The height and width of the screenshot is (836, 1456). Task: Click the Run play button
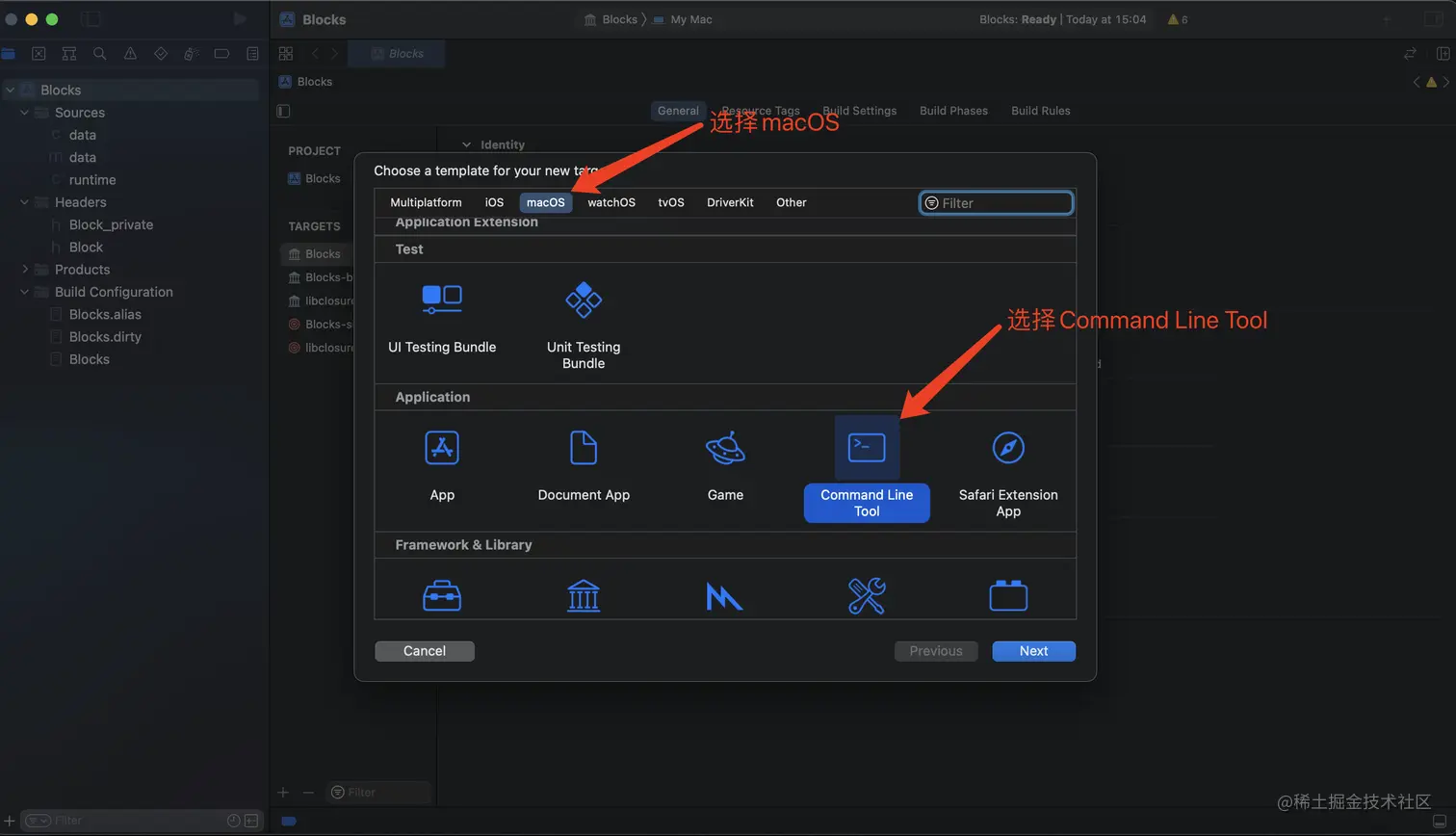pyautogui.click(x=240, y=19)
